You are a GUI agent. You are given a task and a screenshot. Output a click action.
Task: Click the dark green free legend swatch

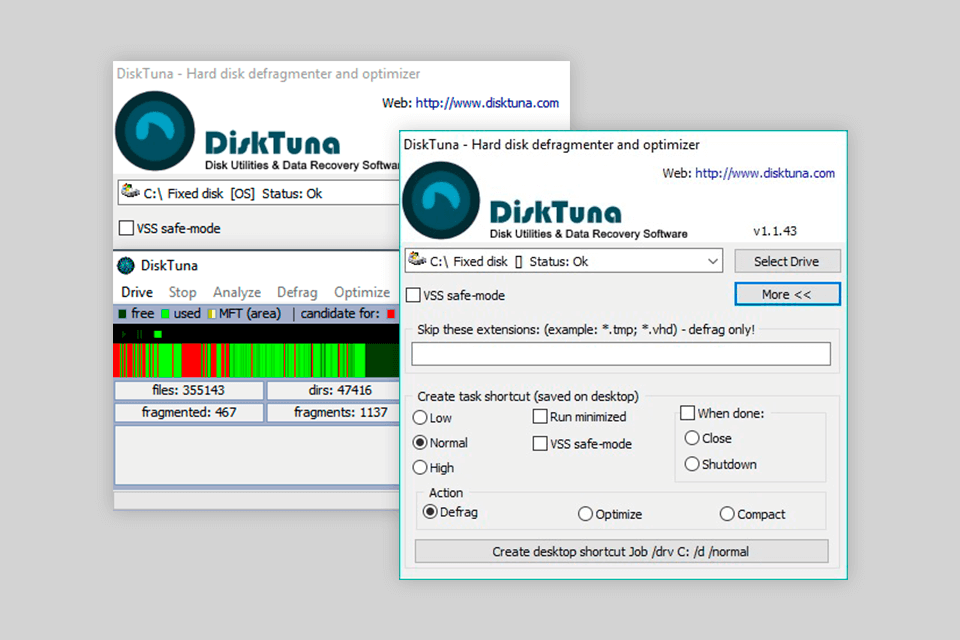pyautogui.click(x=122, y=314)
